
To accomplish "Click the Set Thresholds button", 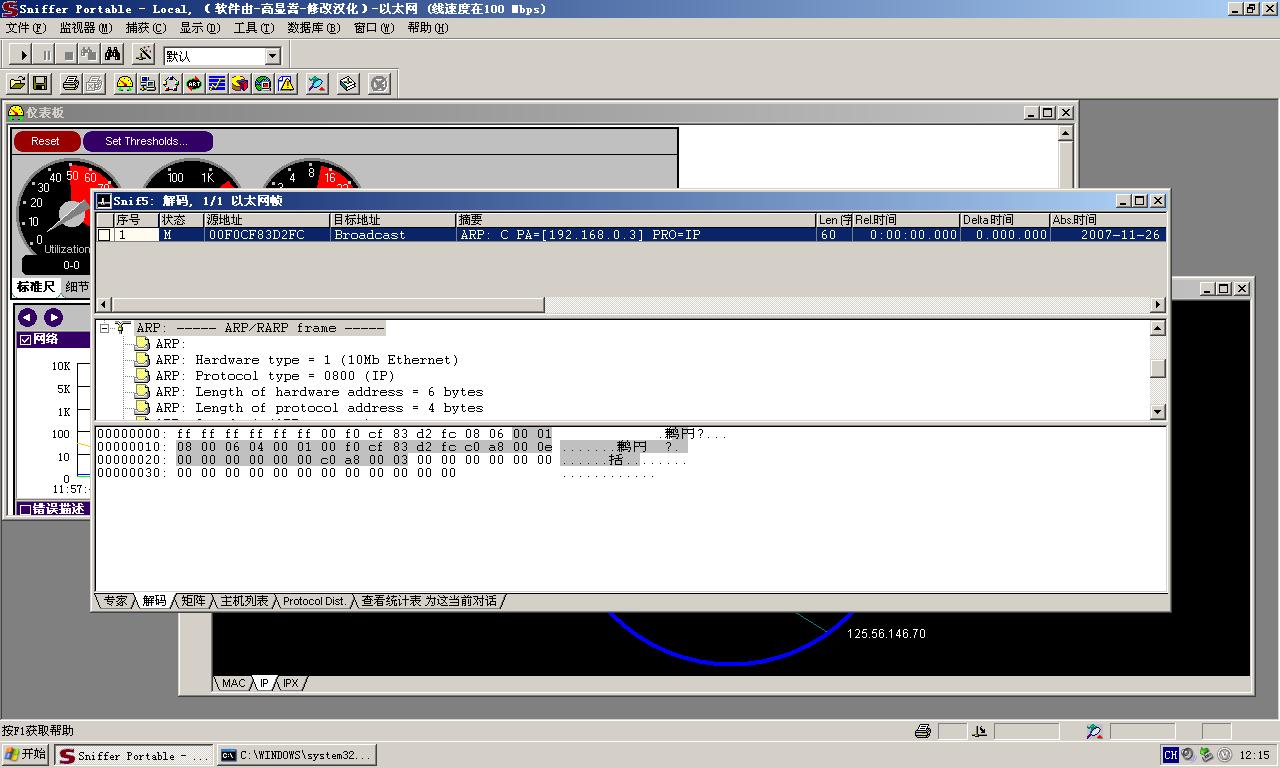I will pos(147,141).
